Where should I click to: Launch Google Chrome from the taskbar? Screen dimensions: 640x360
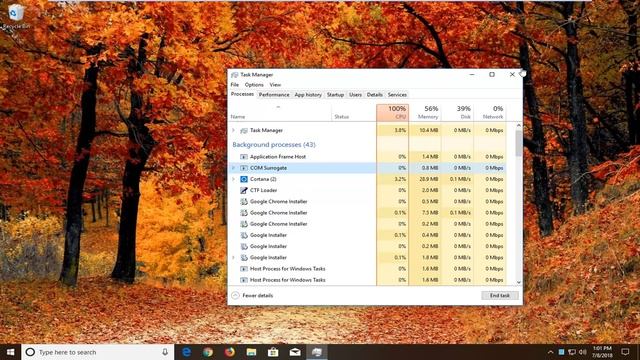click(x=208, y=352)
